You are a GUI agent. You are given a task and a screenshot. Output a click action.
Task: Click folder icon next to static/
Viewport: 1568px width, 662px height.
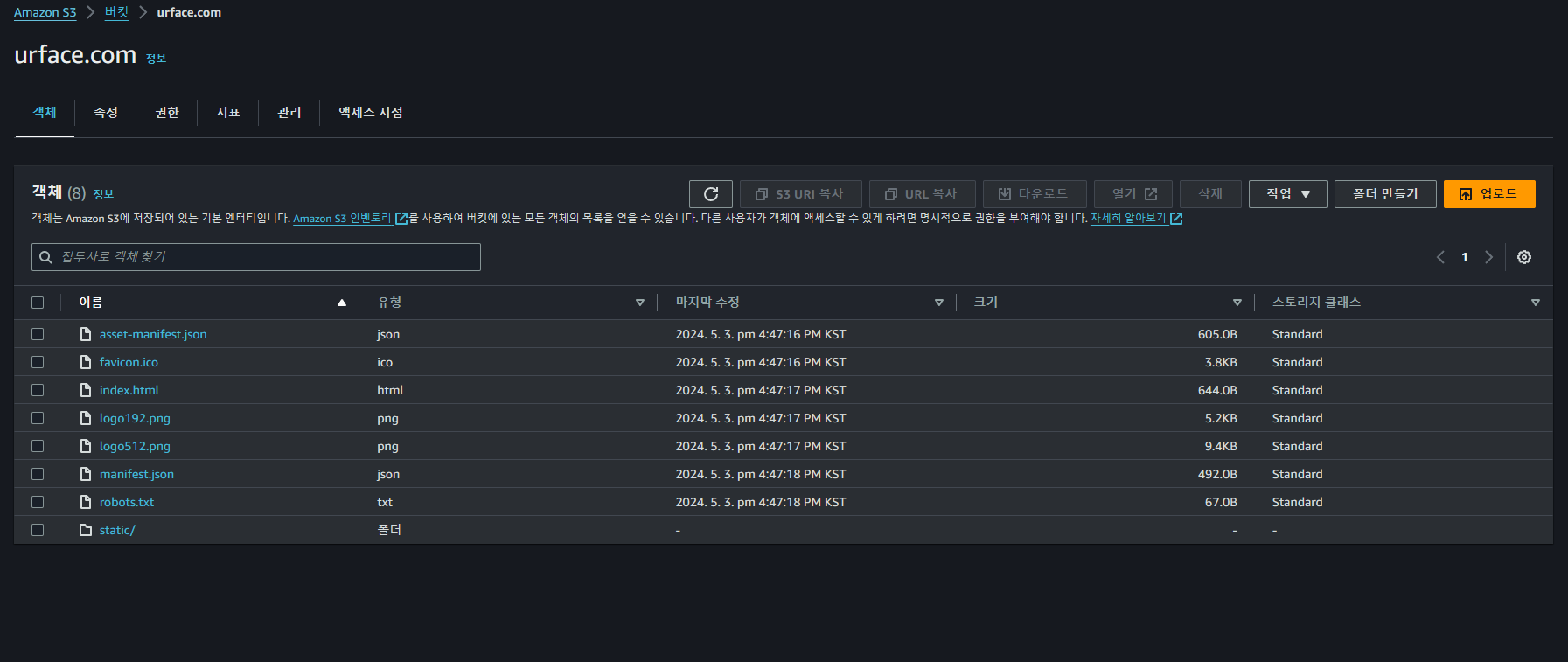(x=86, y=530)
